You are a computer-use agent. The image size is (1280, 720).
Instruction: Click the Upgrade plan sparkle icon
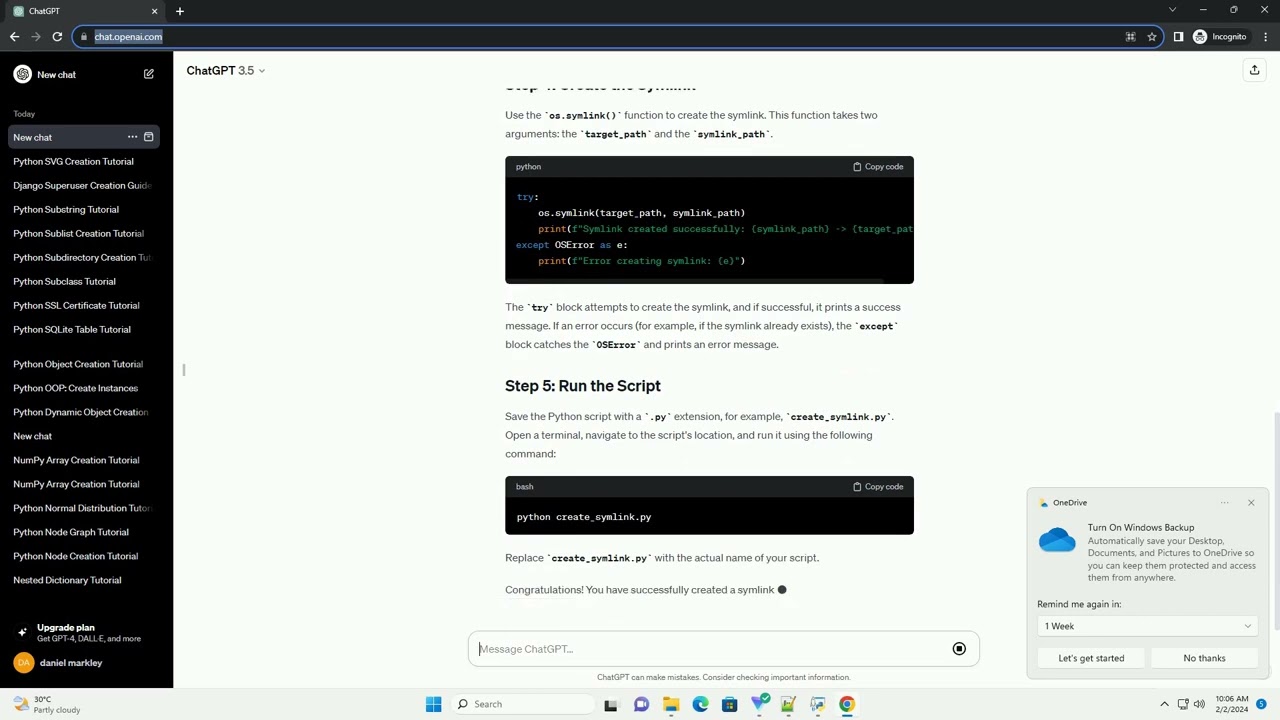coord(22,632)
